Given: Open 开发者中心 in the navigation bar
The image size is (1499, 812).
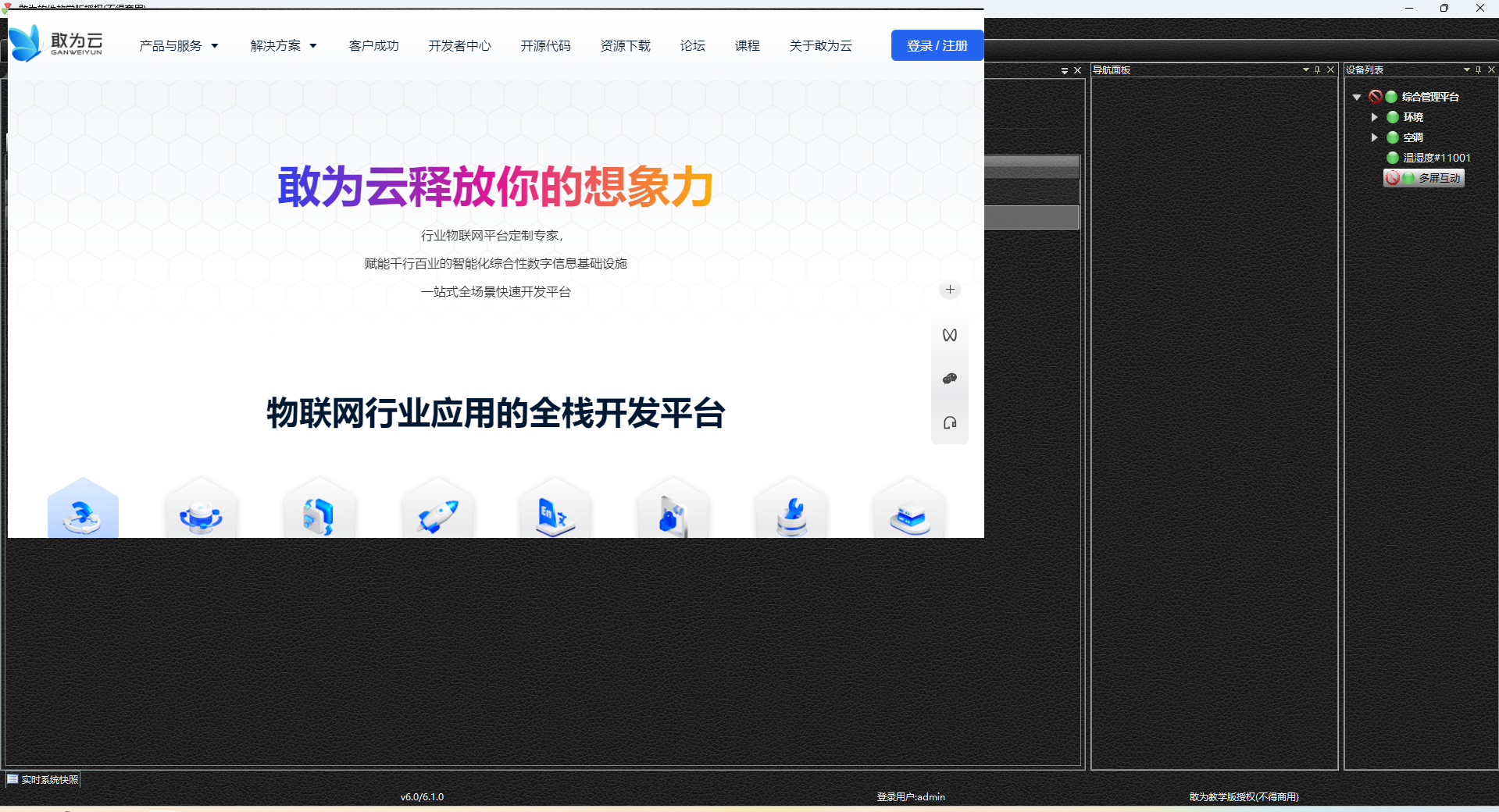Looking at the screenshot, I should coord(459,46).
